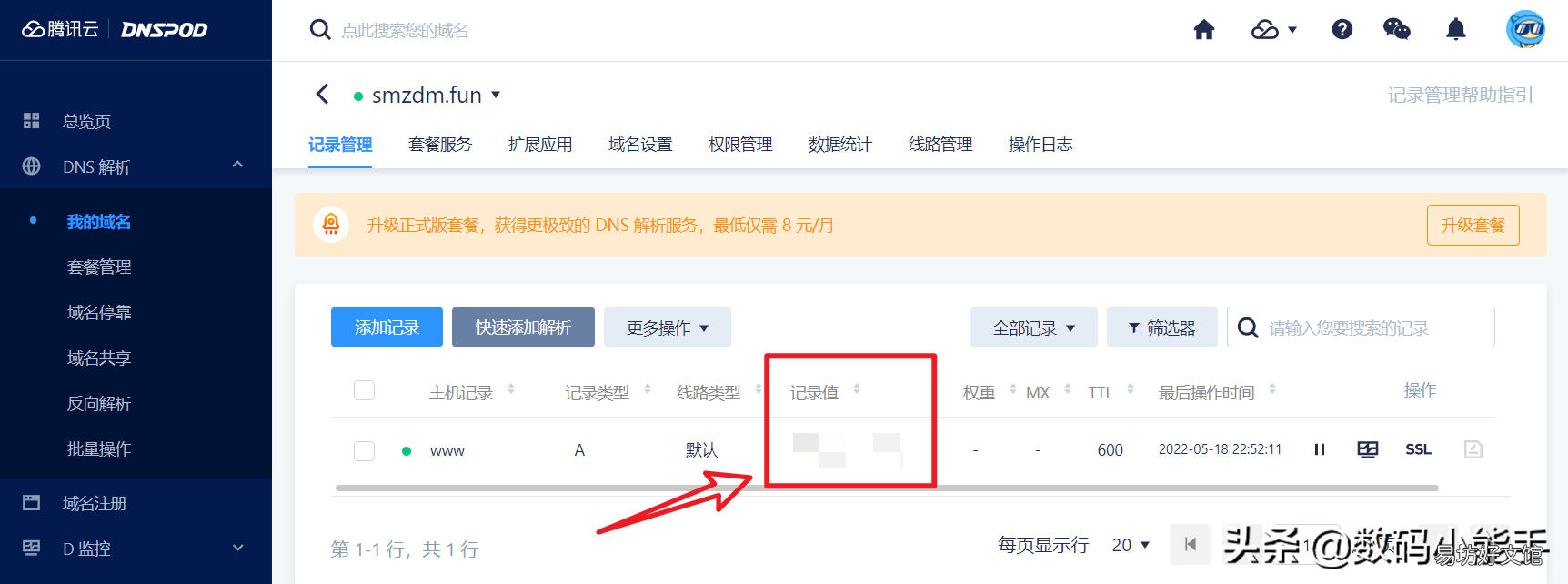Collapse the DNS 解析 sidebar section
1568x584 pixels.
click(x=237, y=165)
